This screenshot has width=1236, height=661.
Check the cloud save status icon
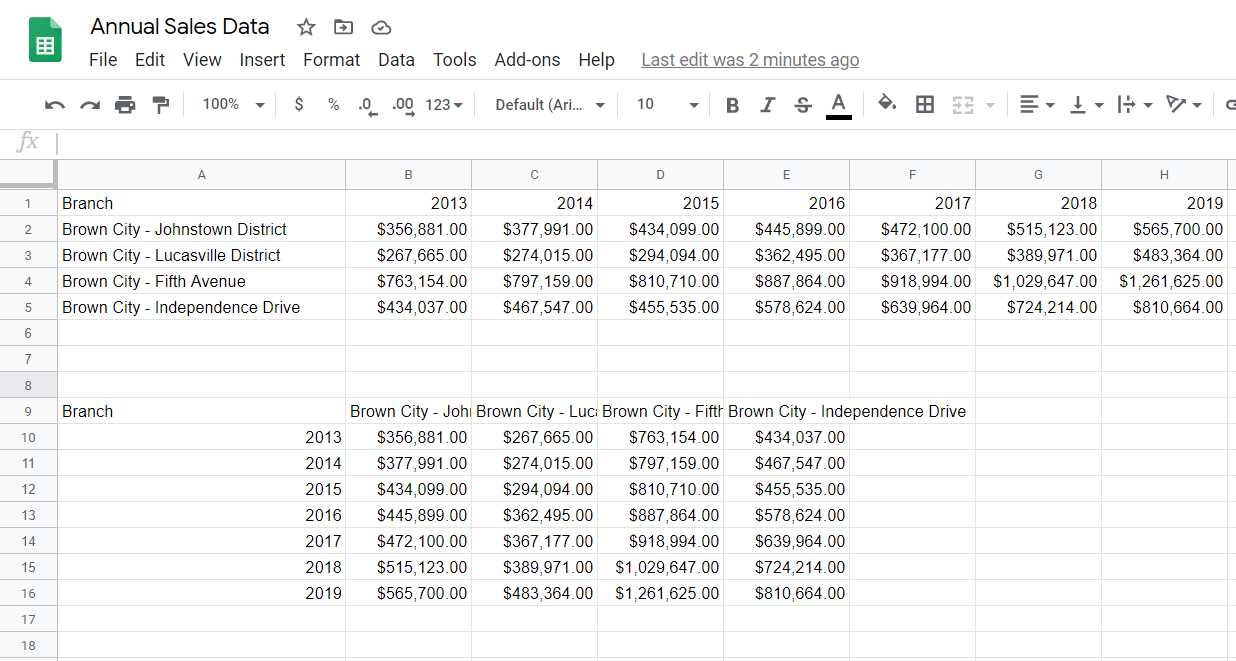[380, 27]
